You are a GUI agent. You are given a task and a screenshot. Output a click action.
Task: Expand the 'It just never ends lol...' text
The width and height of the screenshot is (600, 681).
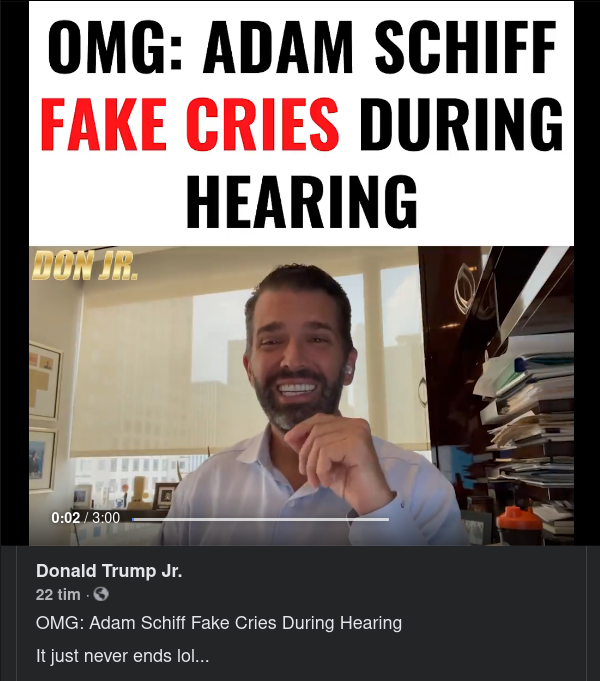[x=123, y=656]
